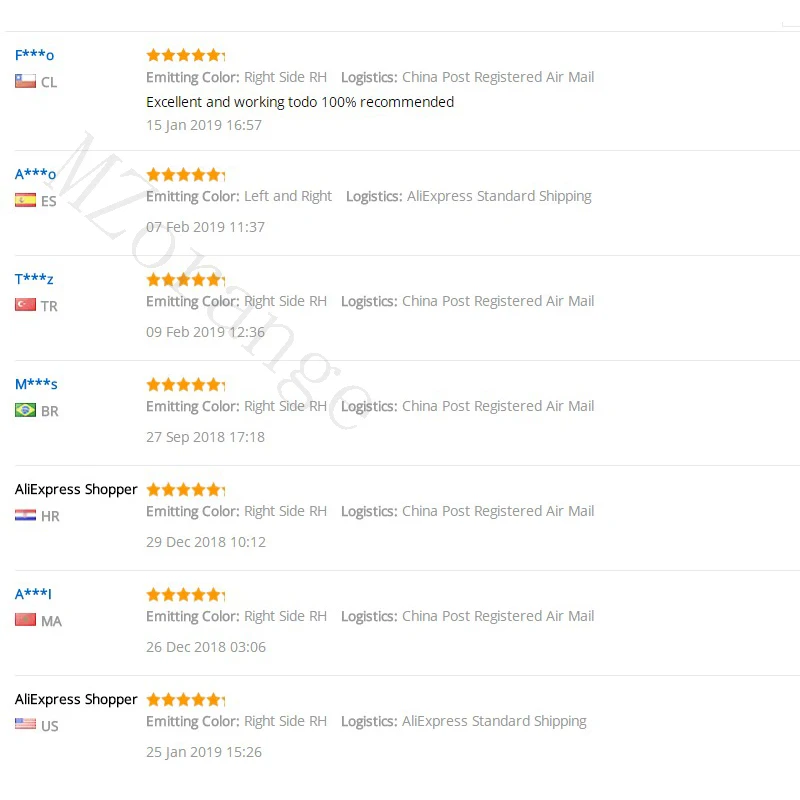Open reviewer M***s's profile link

click(36, 384)
